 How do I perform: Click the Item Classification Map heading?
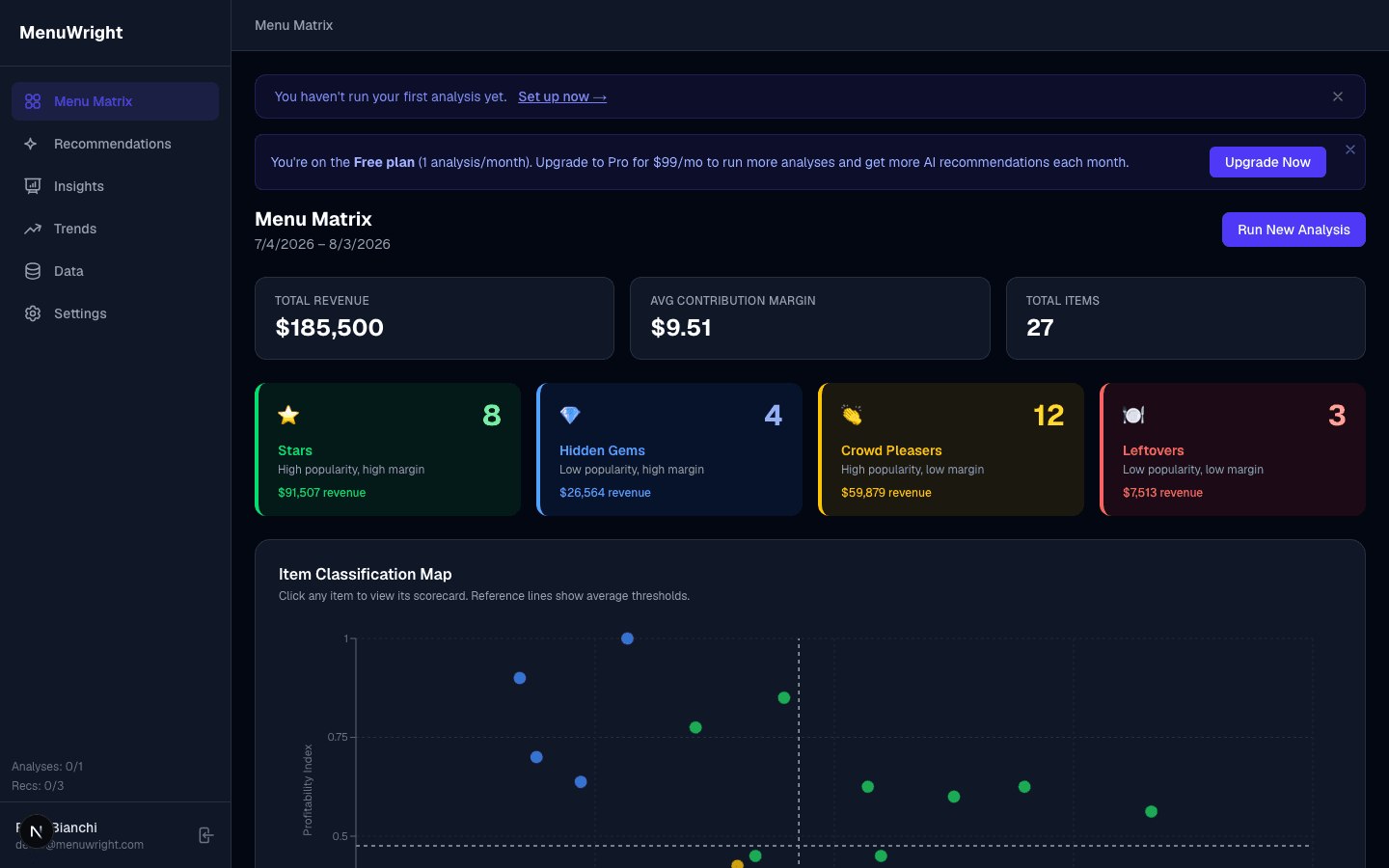click(x=366, y=574)
